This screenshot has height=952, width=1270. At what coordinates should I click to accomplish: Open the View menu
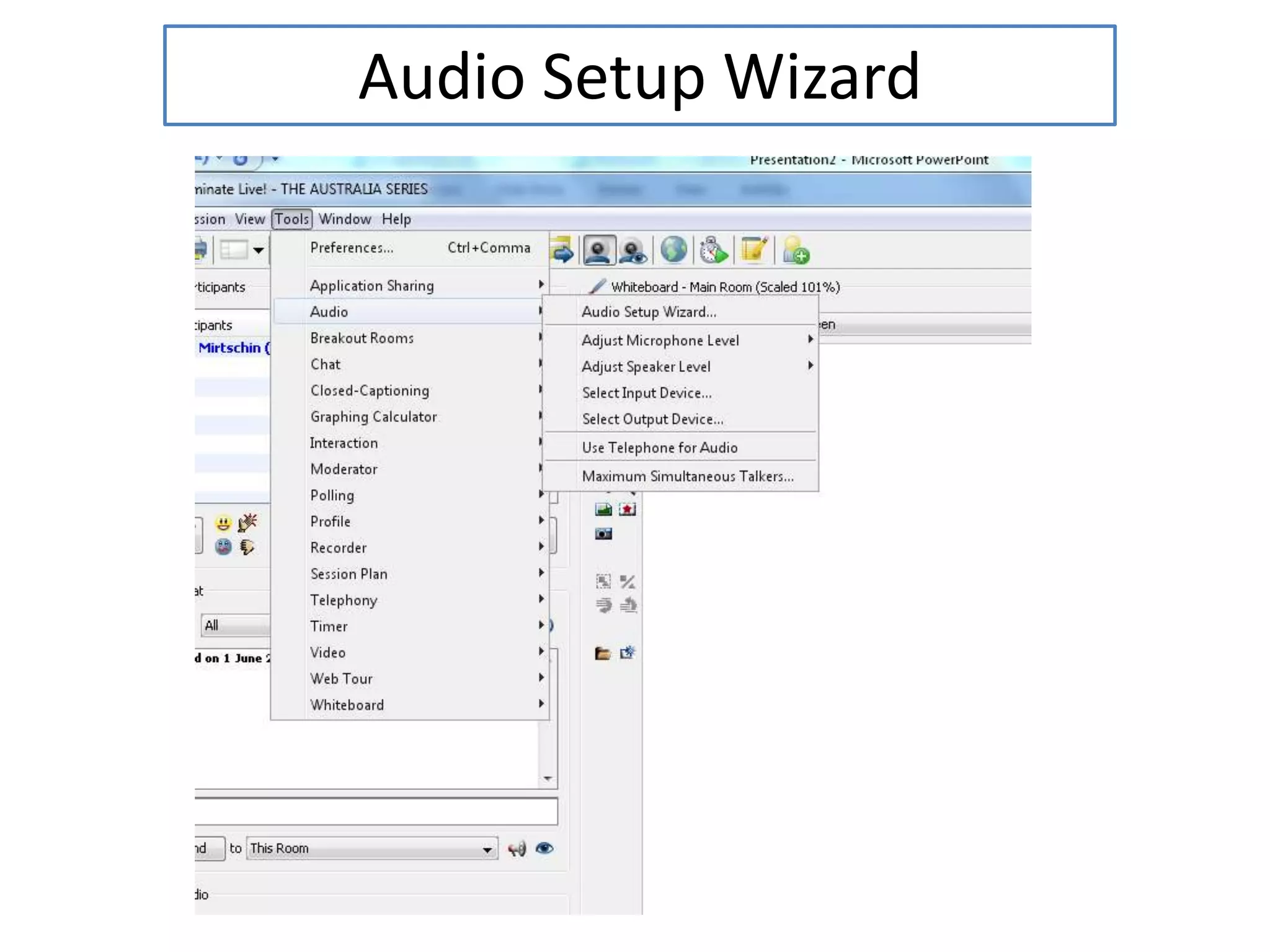tap(250, 219)
